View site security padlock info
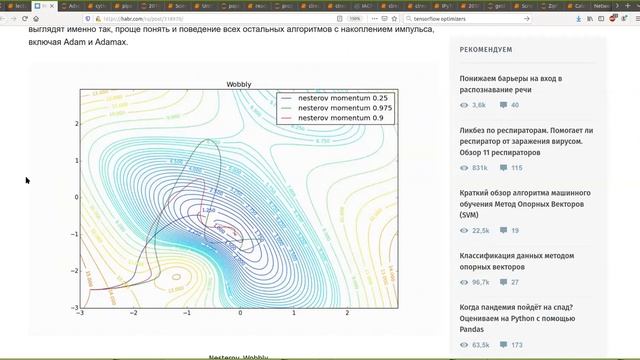Viewport: 640px width, 360px height. pos(98,19)
